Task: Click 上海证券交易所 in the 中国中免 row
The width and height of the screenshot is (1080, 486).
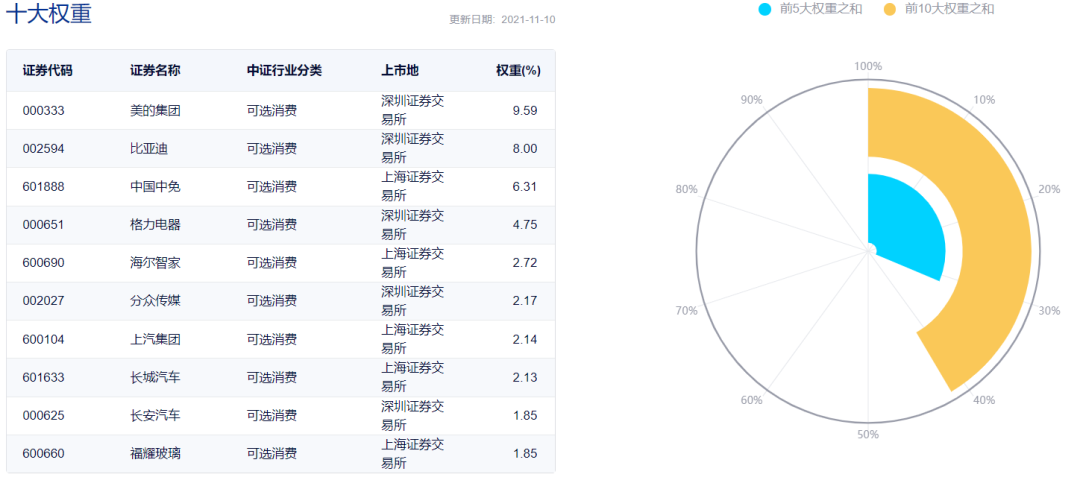Action: coord(413,187)
